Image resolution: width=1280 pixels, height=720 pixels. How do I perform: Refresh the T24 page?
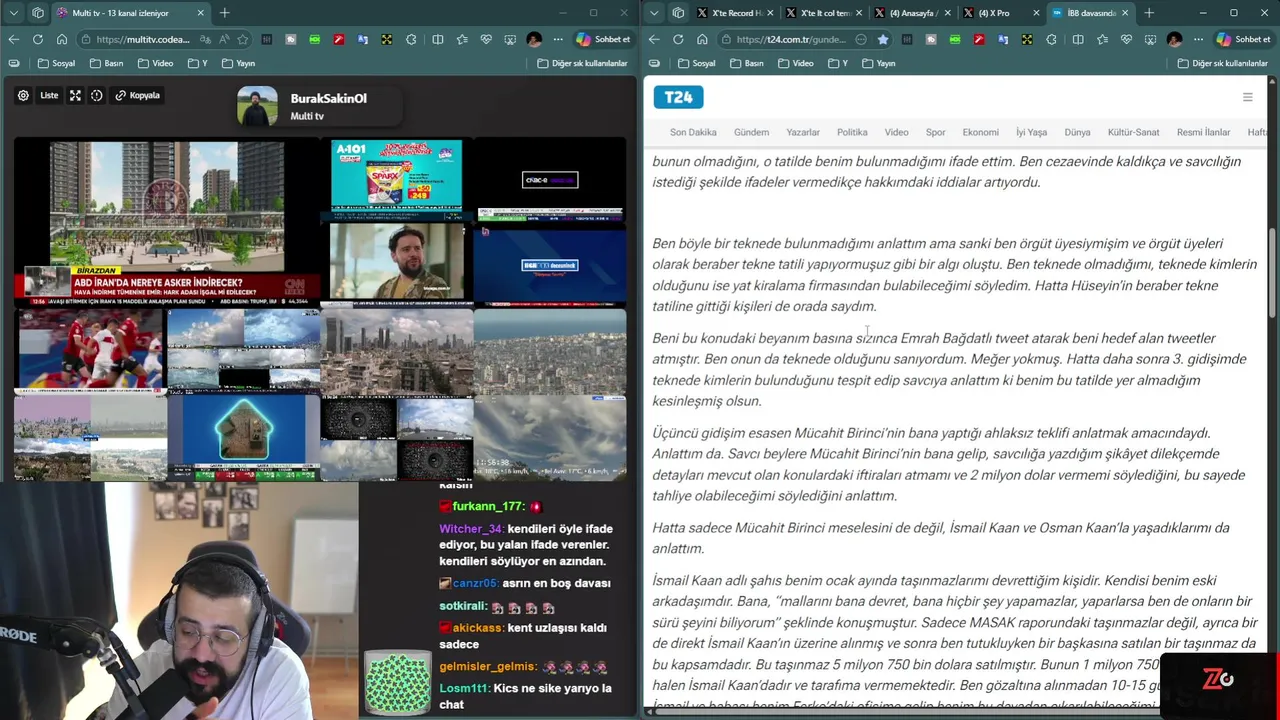coord(678,39)
